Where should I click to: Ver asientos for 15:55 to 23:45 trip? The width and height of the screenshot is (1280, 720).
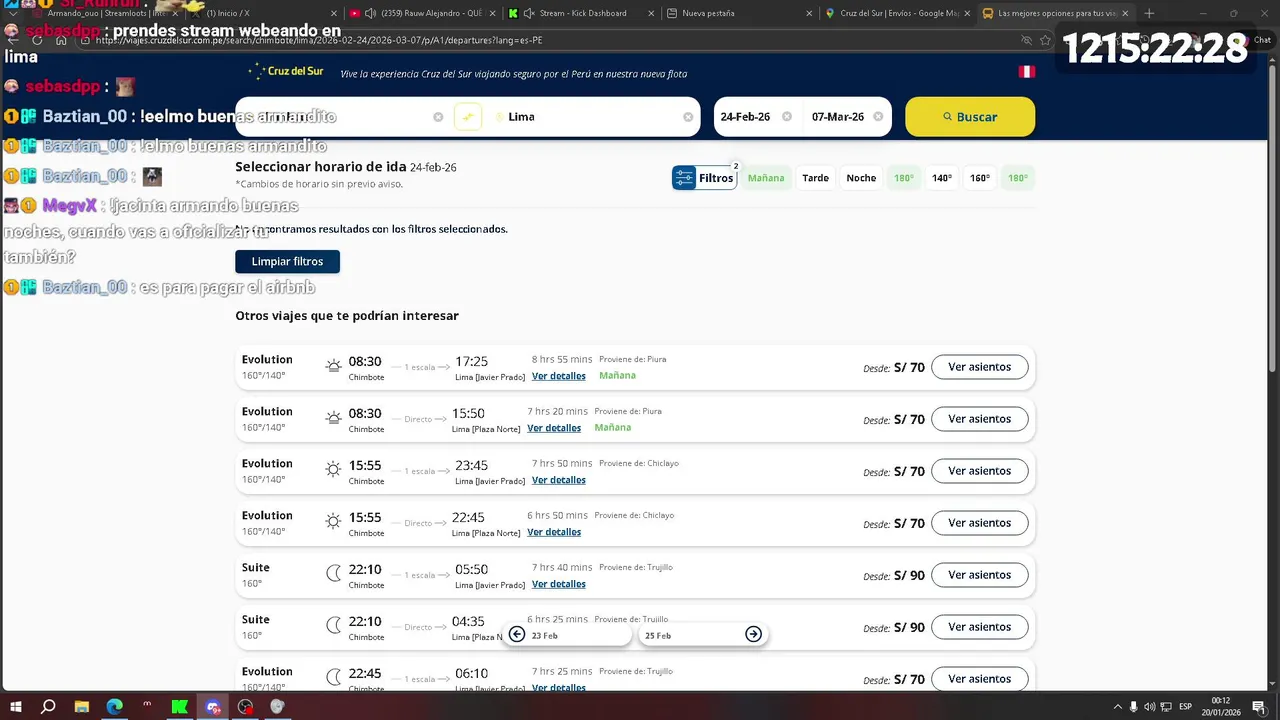coord(979,471)
